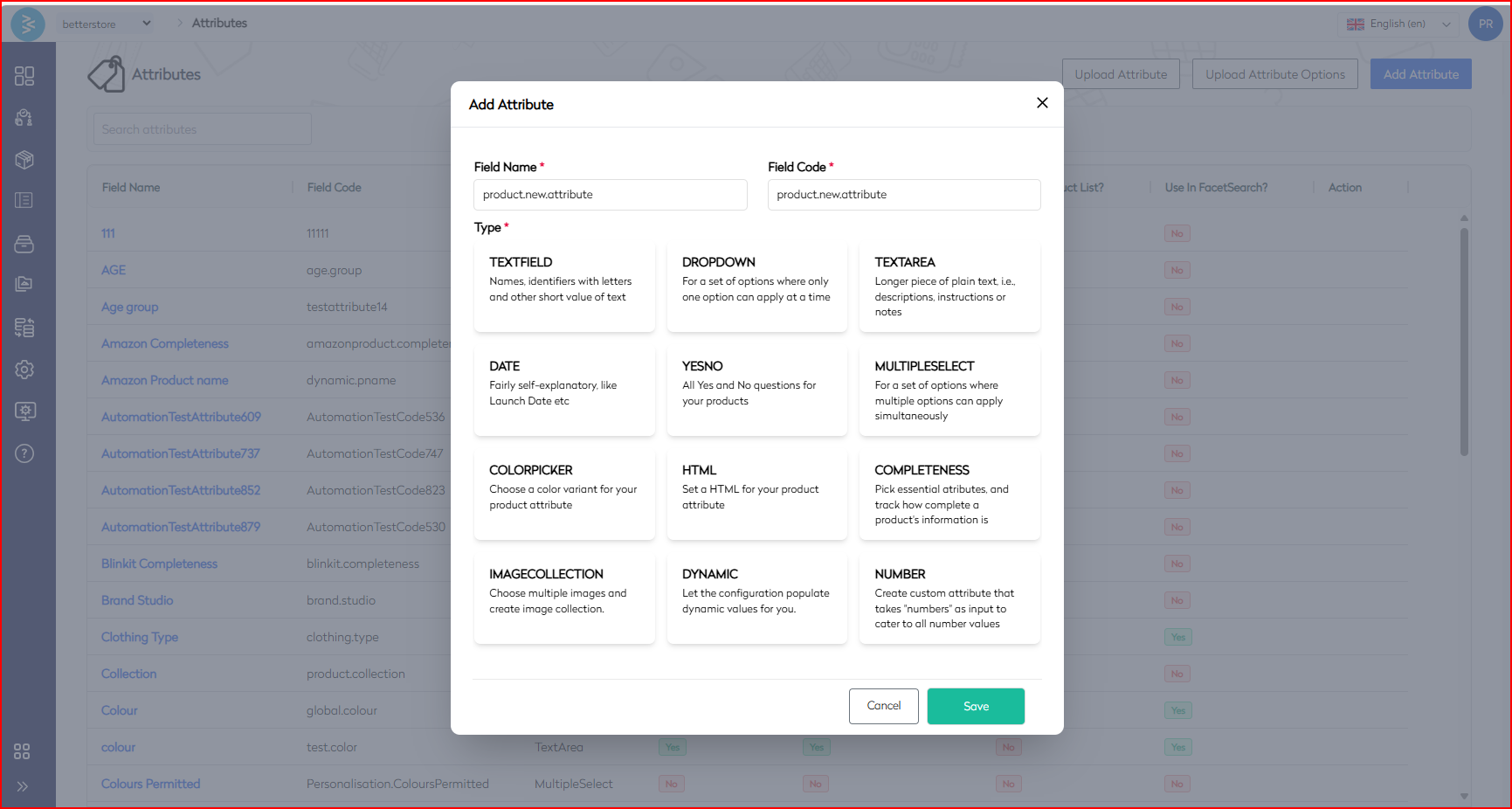Open the dashboard grid icon in sidebar

tap(24, 76)
